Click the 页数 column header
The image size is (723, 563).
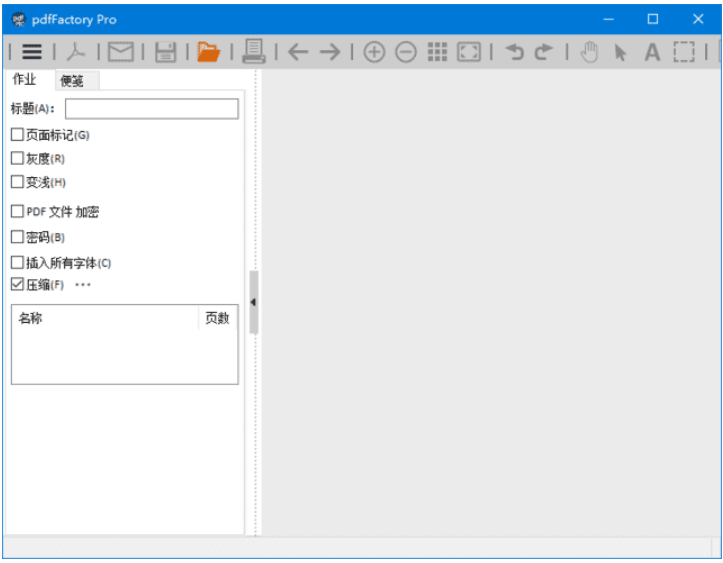[x=217, y=318]
